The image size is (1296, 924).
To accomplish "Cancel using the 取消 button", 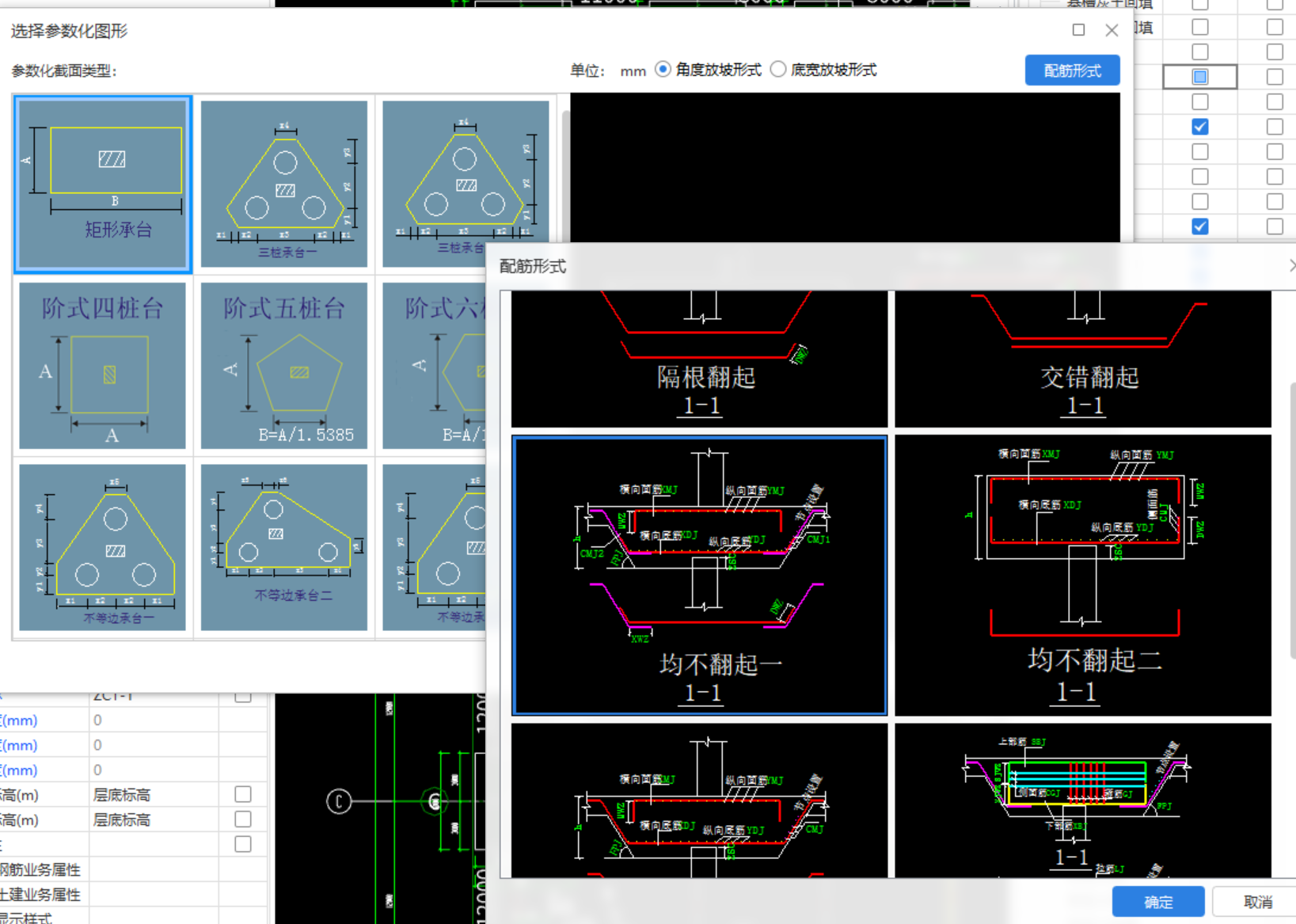I will 1257,902.
